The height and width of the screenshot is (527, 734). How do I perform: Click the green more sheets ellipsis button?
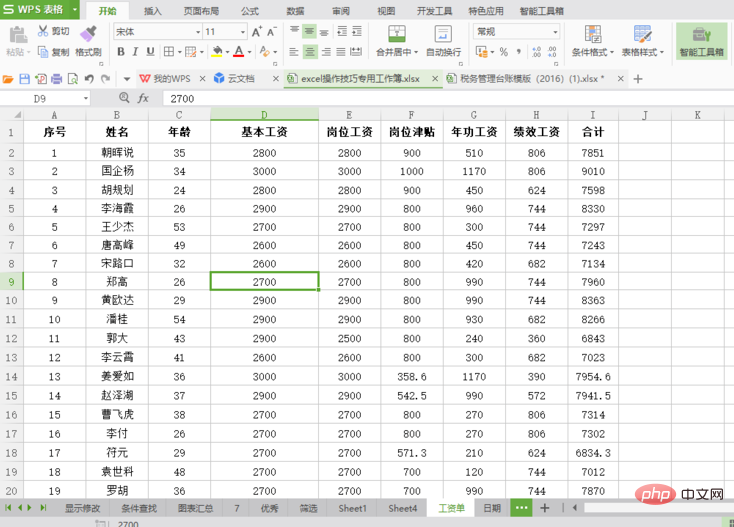(521, 508)
